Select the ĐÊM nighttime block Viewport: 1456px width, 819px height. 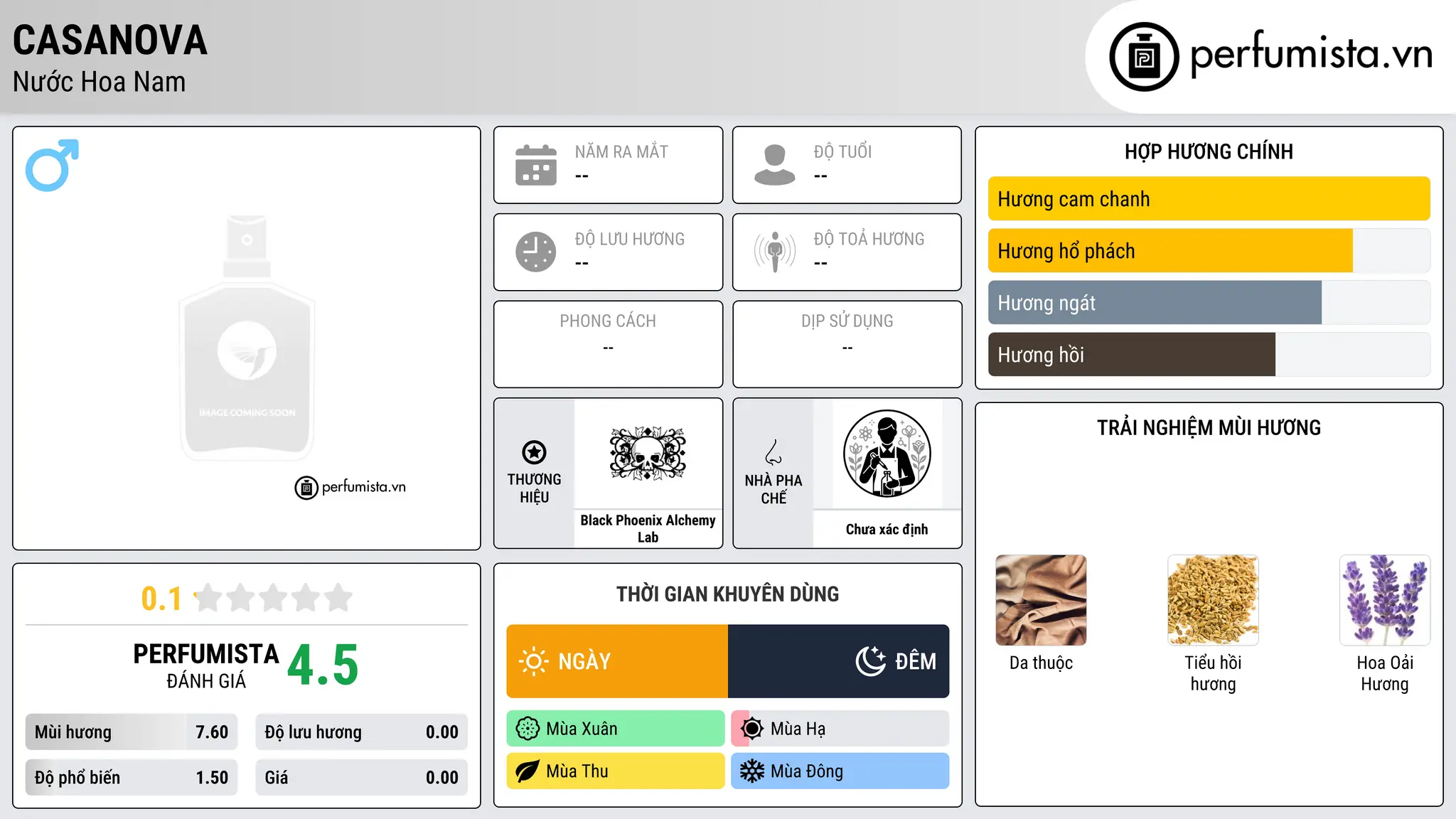[839, 661]
